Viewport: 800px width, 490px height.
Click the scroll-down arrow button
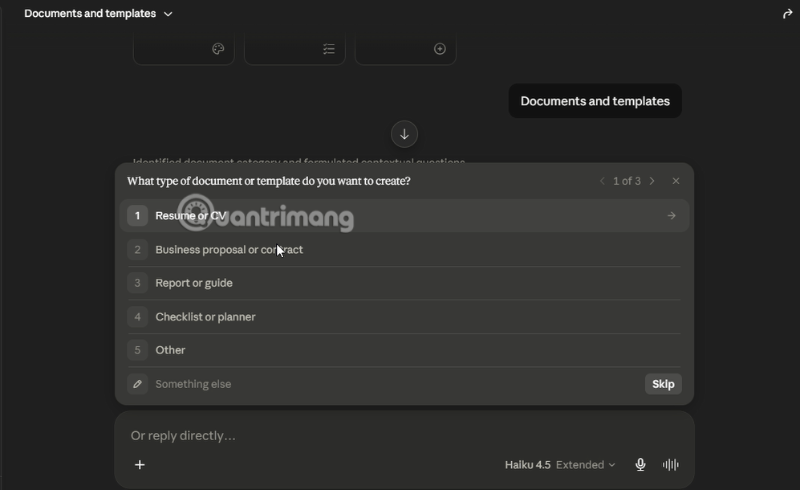(x=404, y=134)
